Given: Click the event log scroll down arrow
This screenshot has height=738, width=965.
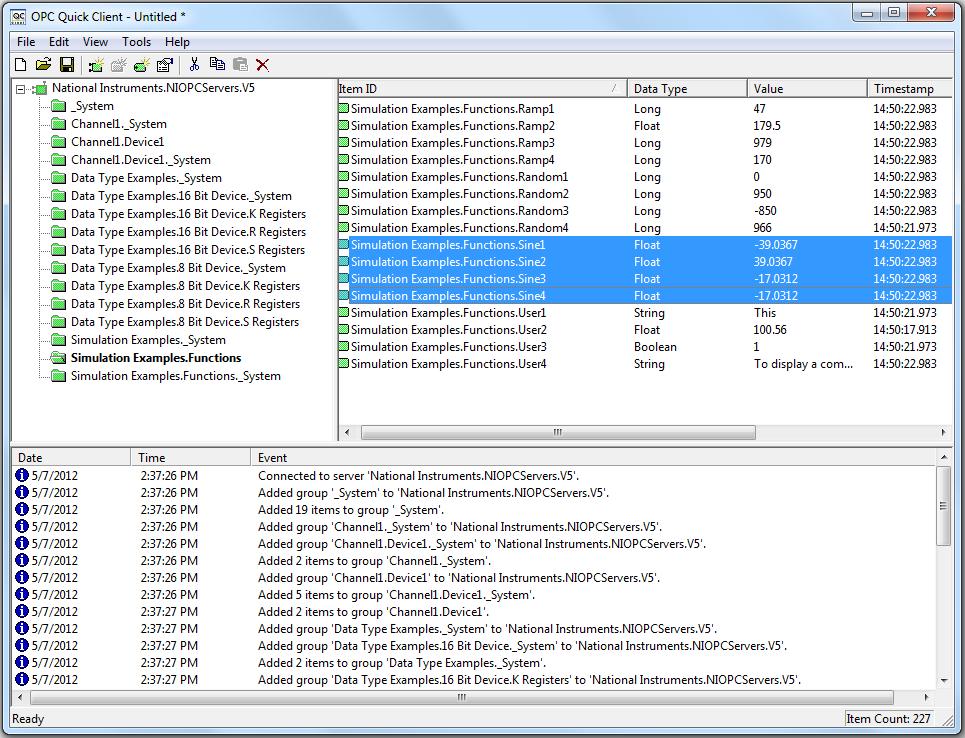Looking at the screenshot, I should tap(943, 681).
